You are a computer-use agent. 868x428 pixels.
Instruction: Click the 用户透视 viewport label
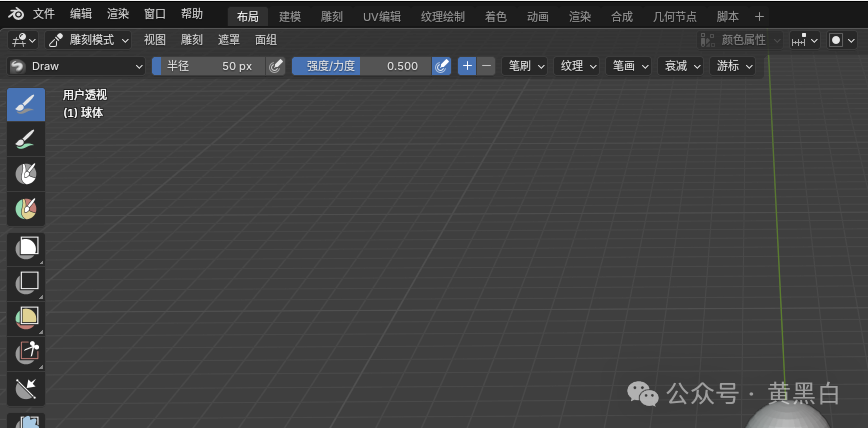pos(85,95)
